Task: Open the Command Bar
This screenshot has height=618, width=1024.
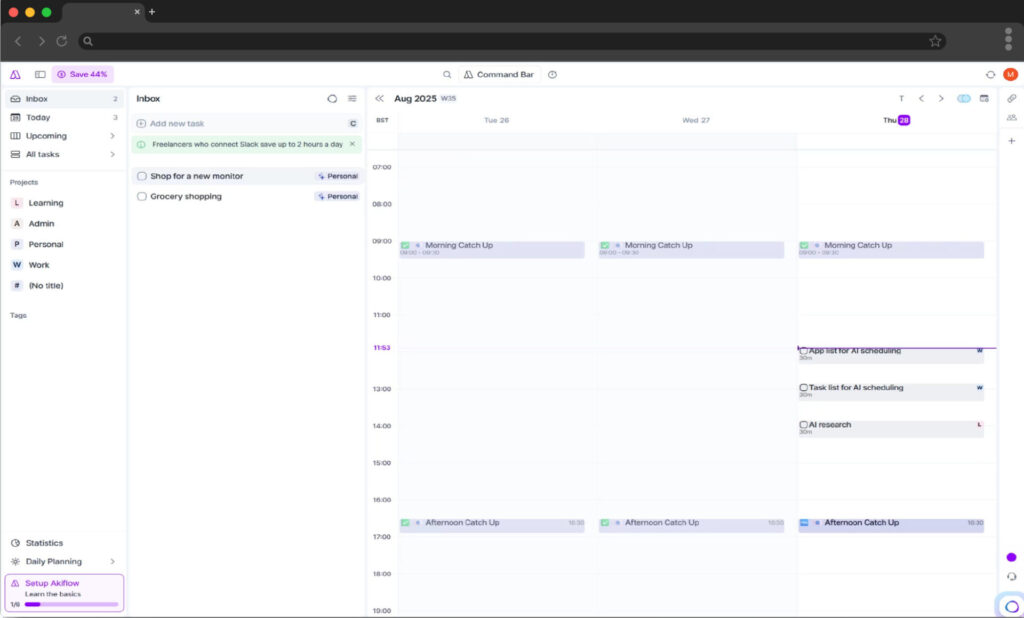Action: point(499,74)
